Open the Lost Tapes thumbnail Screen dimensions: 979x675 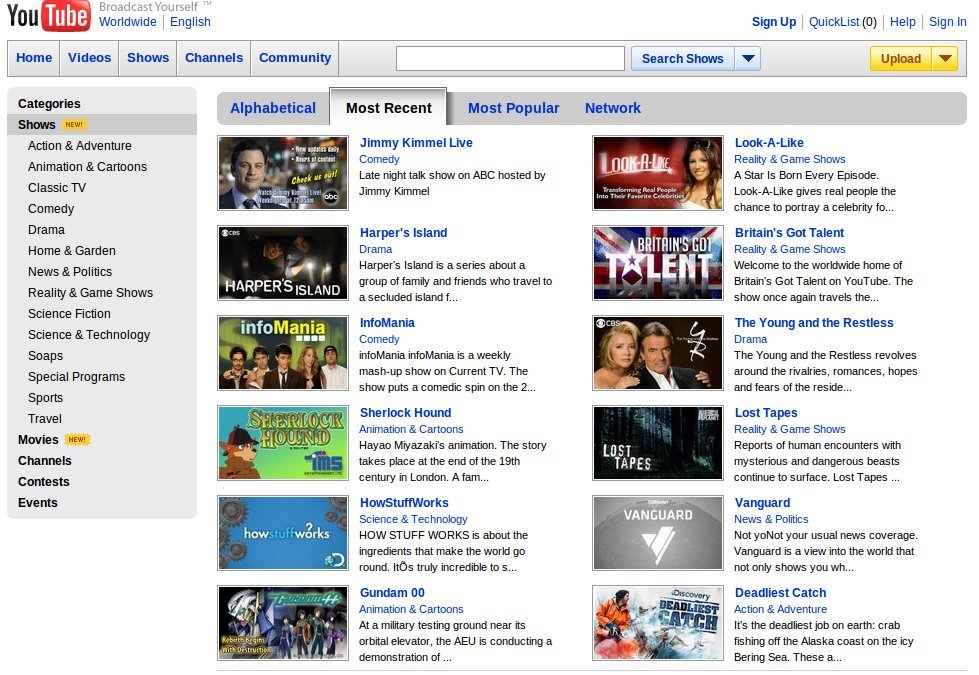658,443
